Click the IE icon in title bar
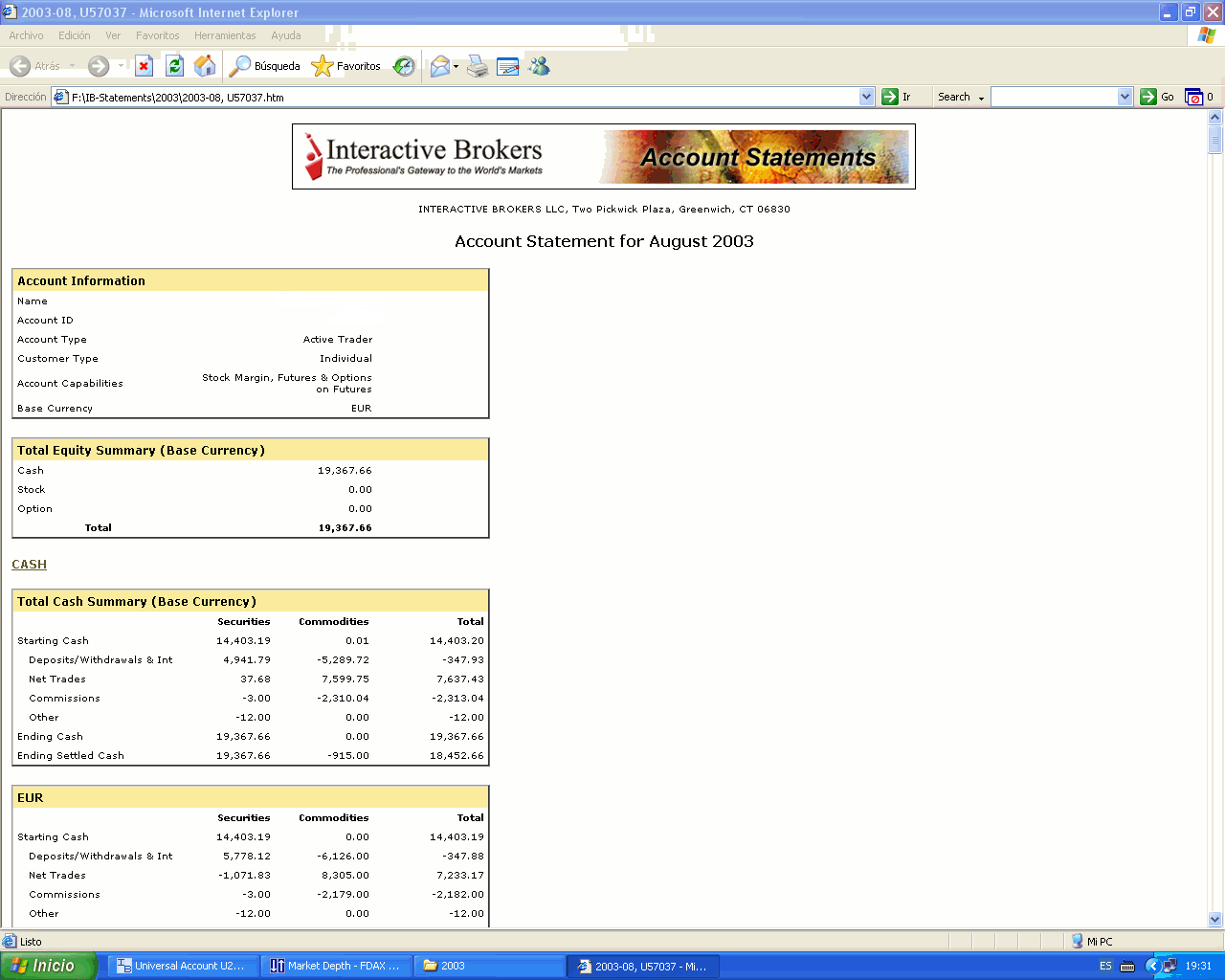This screenshot has width=1225, height=980. point(10,11)
